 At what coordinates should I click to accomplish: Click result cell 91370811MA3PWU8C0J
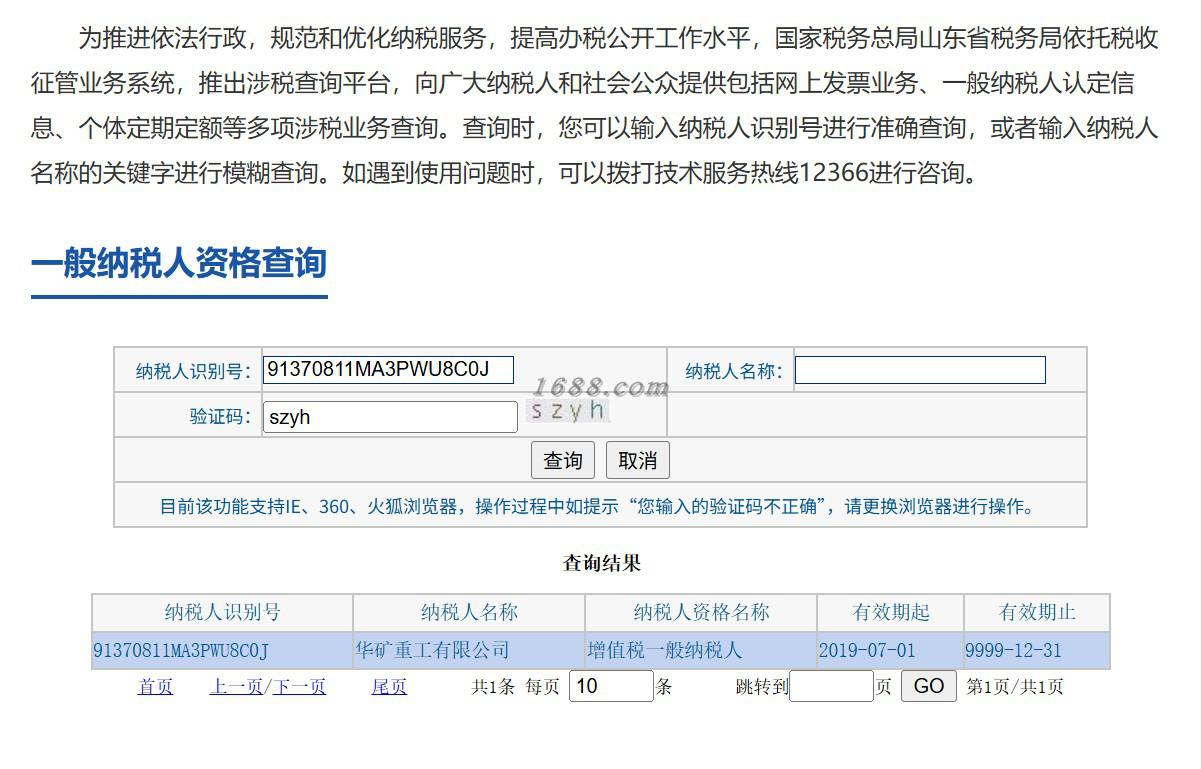pos(222,651)
